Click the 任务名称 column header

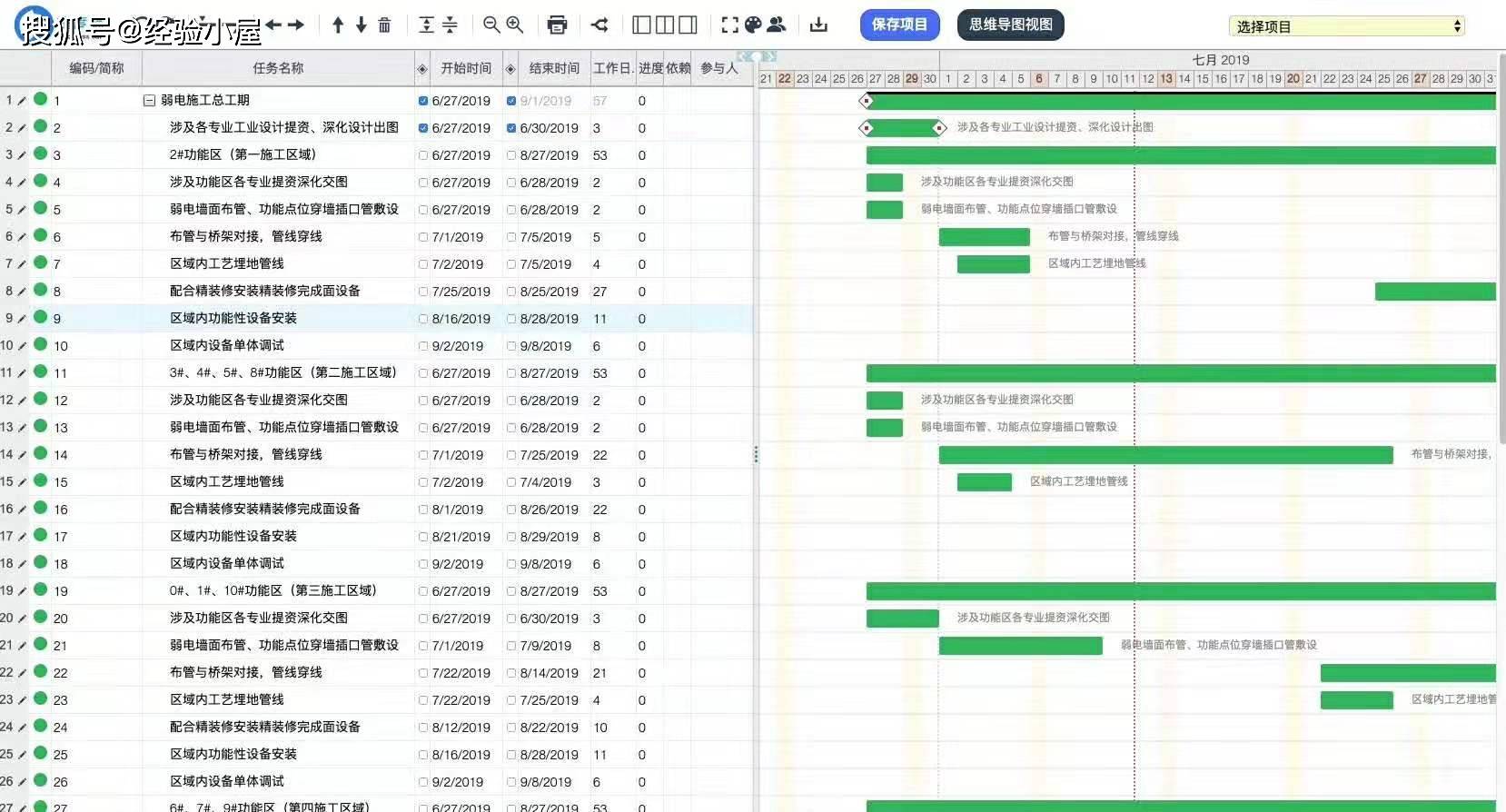[x=278, y=68]
